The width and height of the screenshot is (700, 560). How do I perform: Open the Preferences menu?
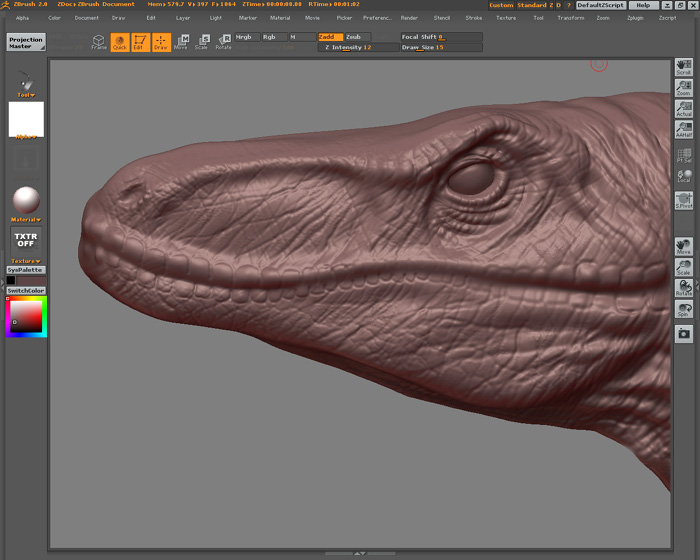click(377, 18)
